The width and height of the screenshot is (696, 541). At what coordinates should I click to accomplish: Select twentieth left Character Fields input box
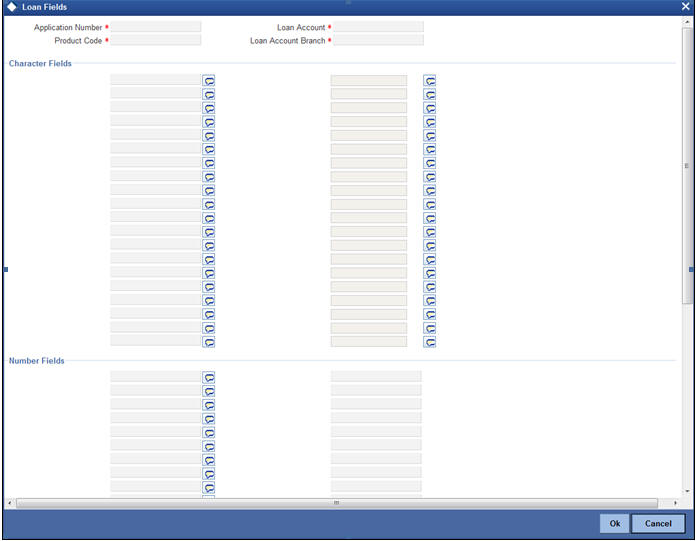click(x=156, y=341)
